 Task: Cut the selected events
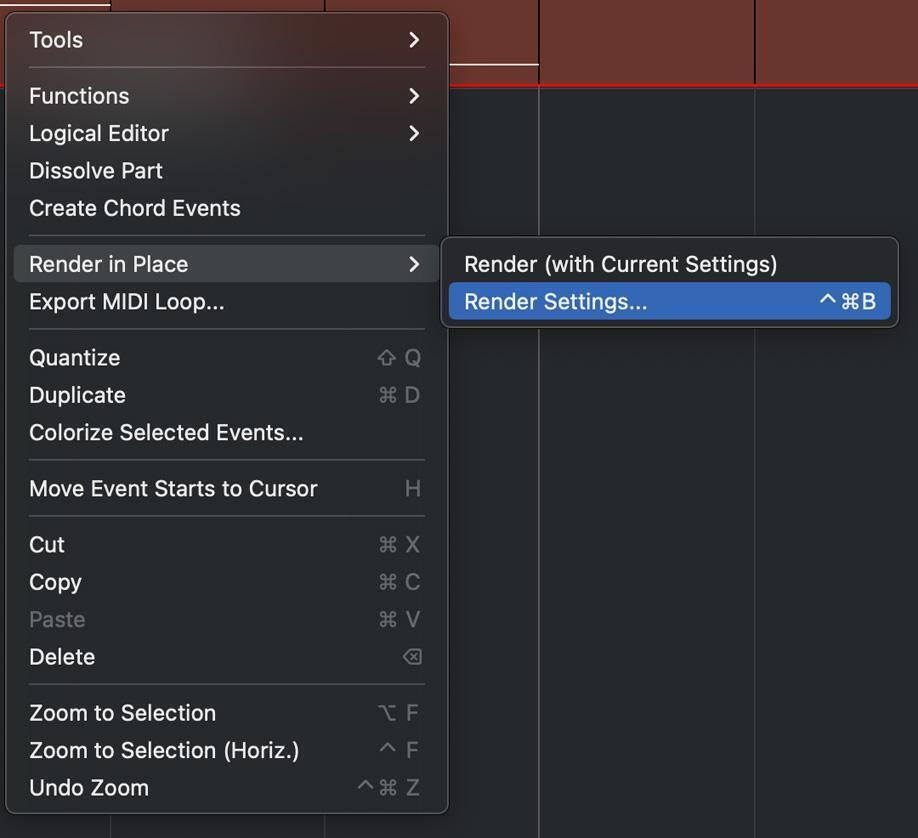[227, 545]
